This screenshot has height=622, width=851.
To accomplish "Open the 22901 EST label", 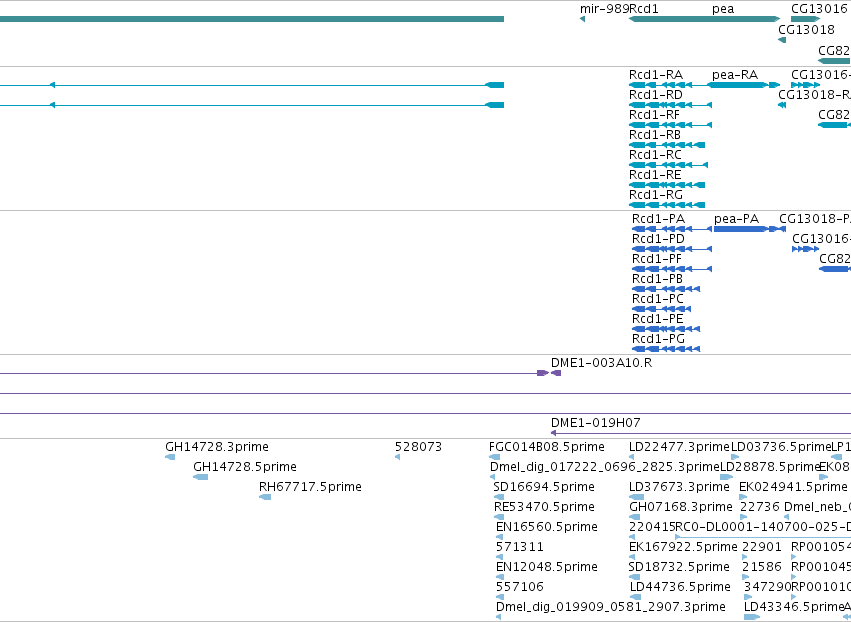I will 762,548.
